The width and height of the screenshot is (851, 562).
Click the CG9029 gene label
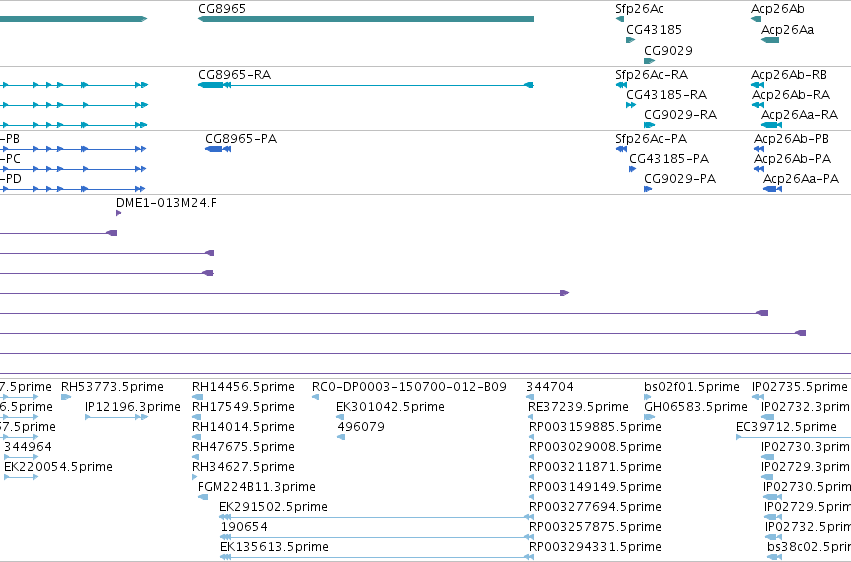pyautogui.click(x=668, y=50)
